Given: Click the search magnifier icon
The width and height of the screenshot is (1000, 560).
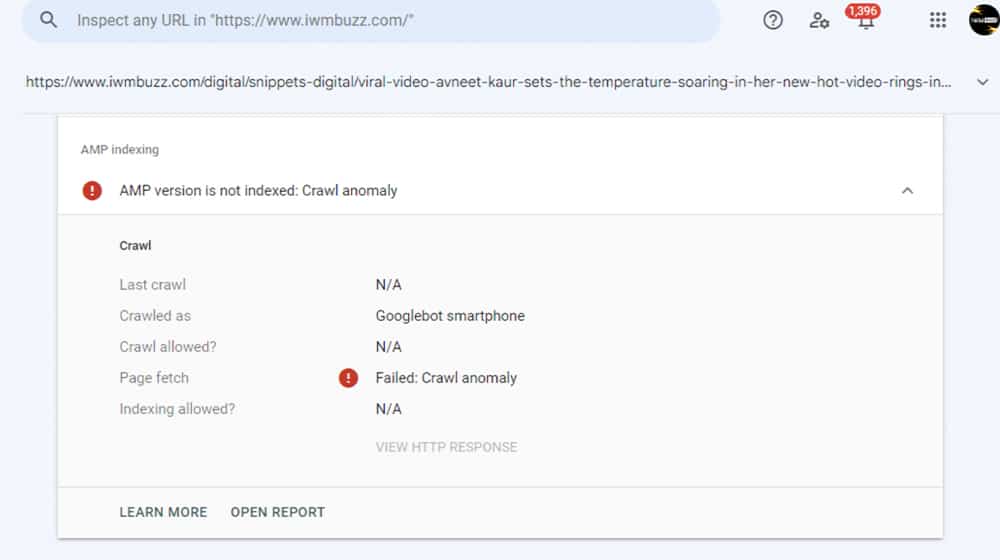Looking at the screenshot, I should [49, 20].
